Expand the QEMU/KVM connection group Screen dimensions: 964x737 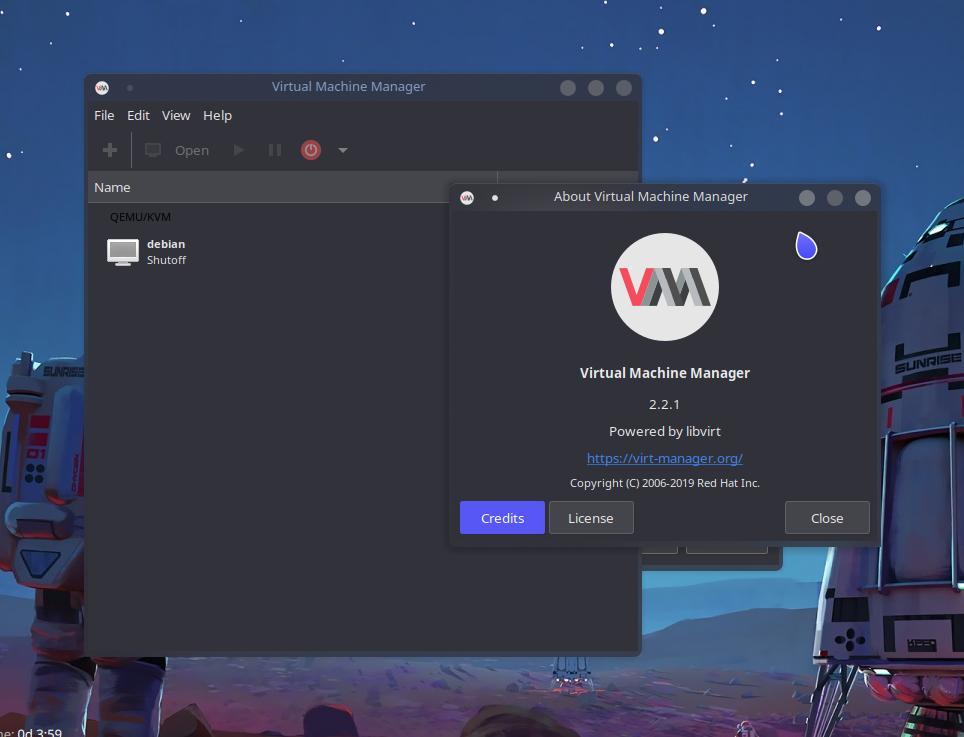[x=140, y=216]
